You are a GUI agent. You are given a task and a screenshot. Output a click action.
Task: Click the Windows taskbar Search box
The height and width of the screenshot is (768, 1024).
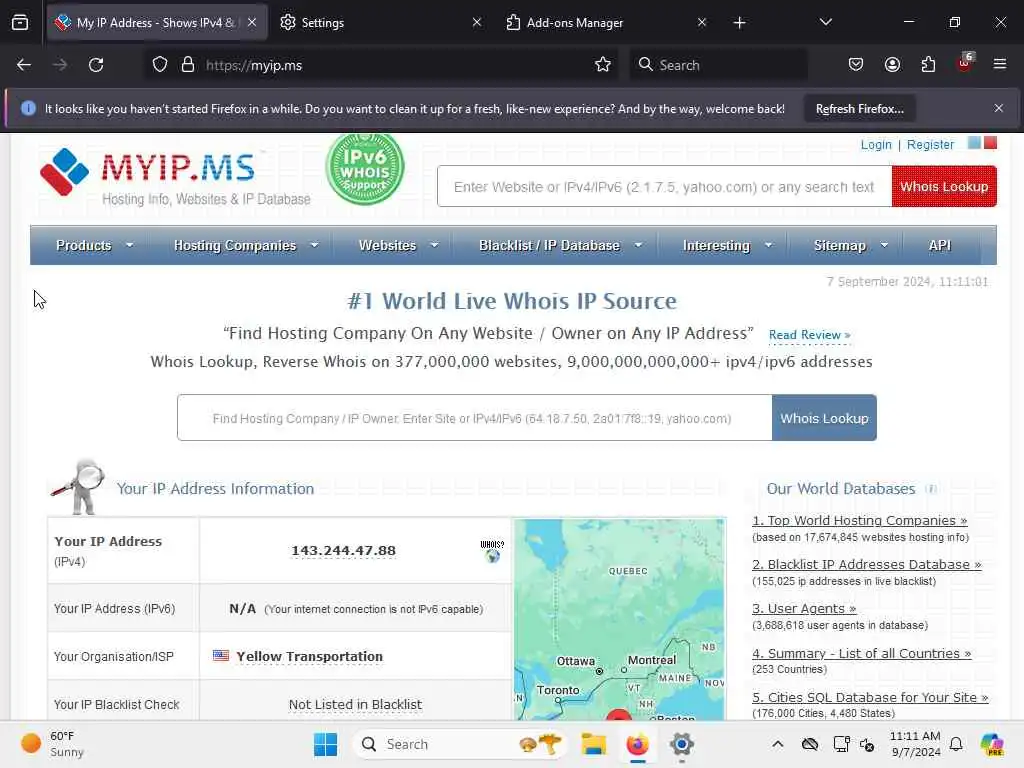coord(460,744)
